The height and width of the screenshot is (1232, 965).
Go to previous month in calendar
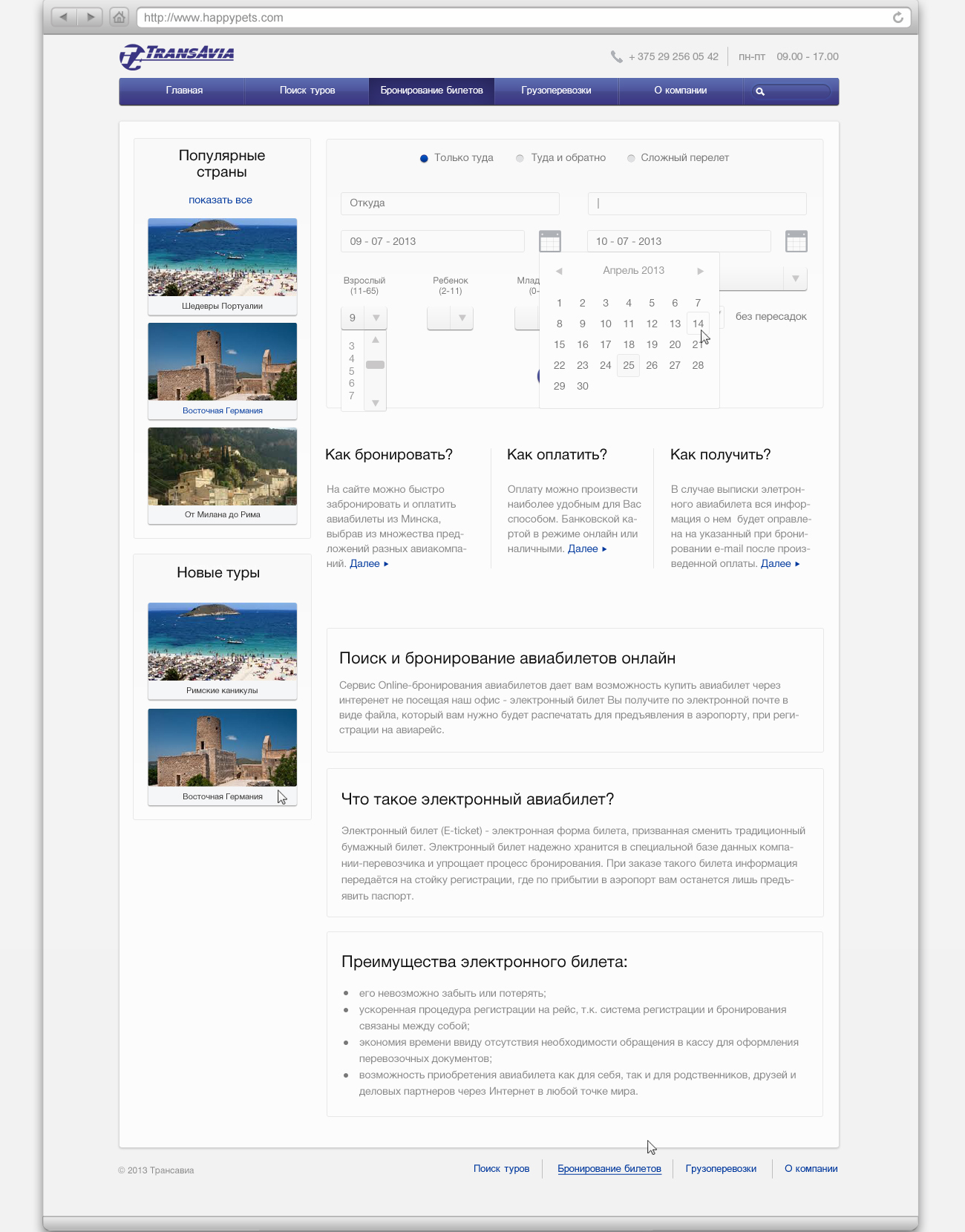coord(559,271)
